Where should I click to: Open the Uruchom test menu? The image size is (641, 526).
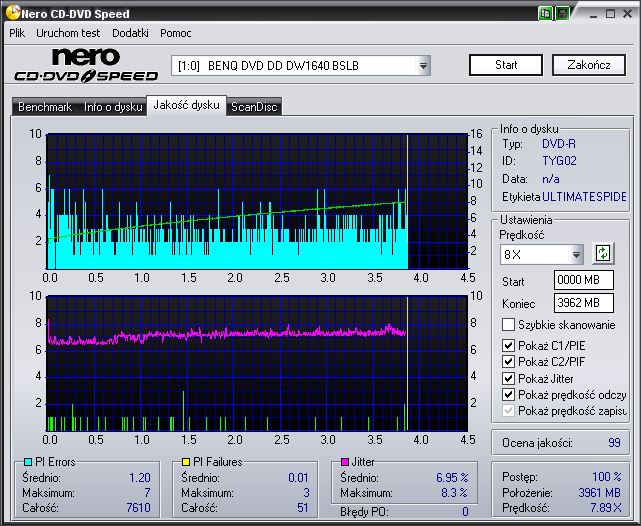(x=68, y=33)
